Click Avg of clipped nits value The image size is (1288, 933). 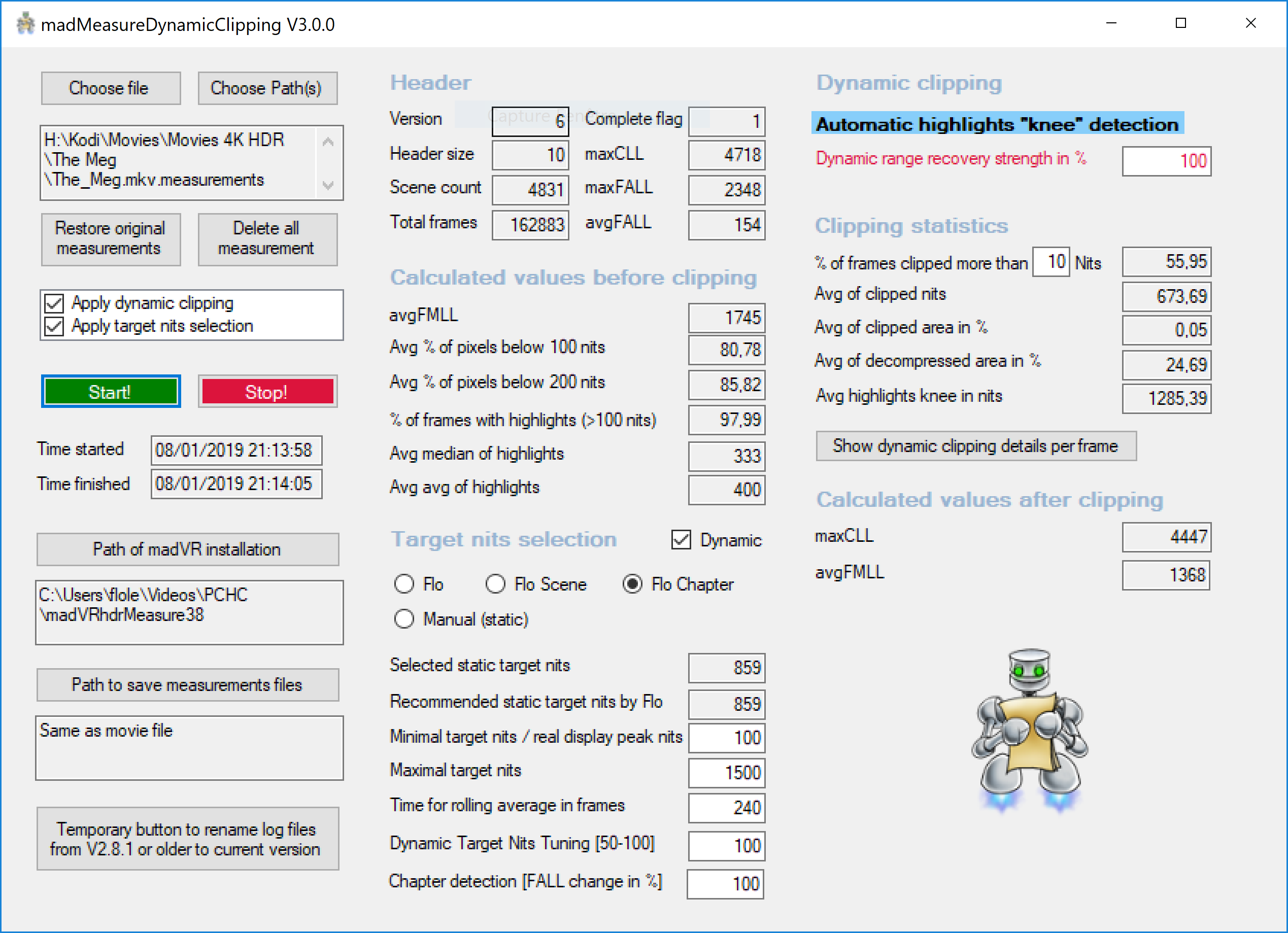point(1167,296)
